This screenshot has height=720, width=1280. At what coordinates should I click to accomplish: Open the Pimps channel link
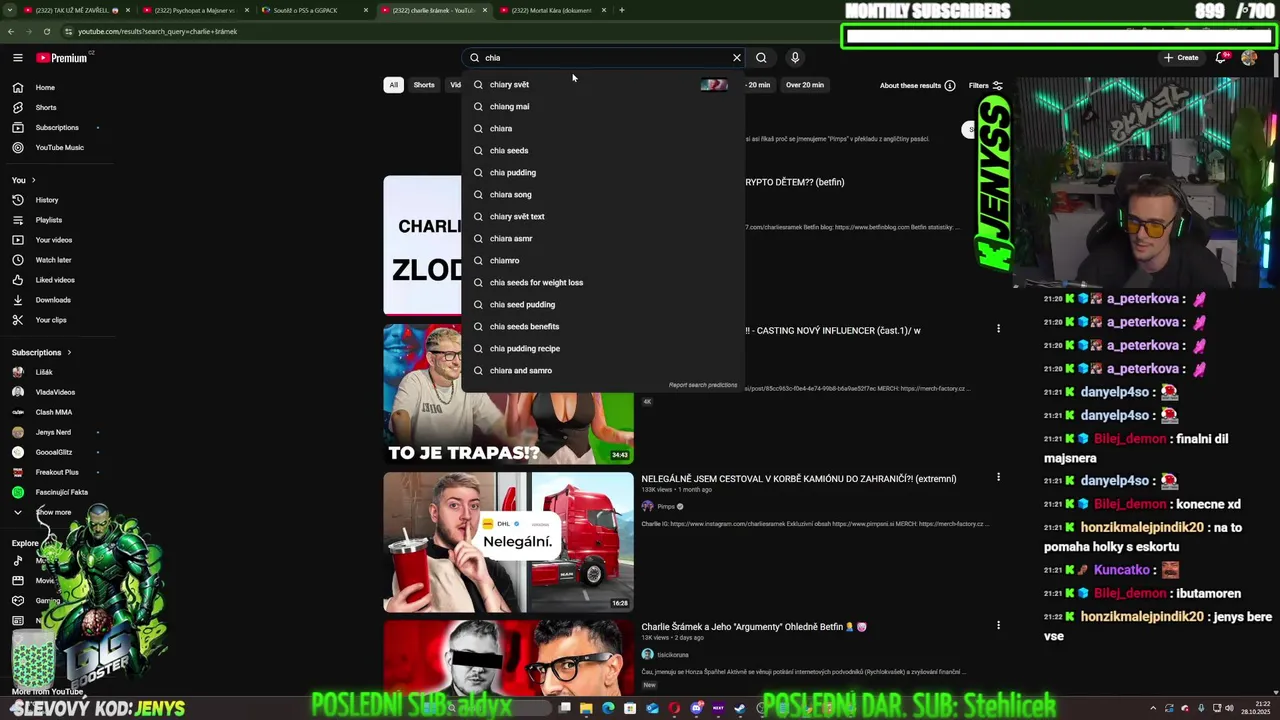(x=666, y=507)
